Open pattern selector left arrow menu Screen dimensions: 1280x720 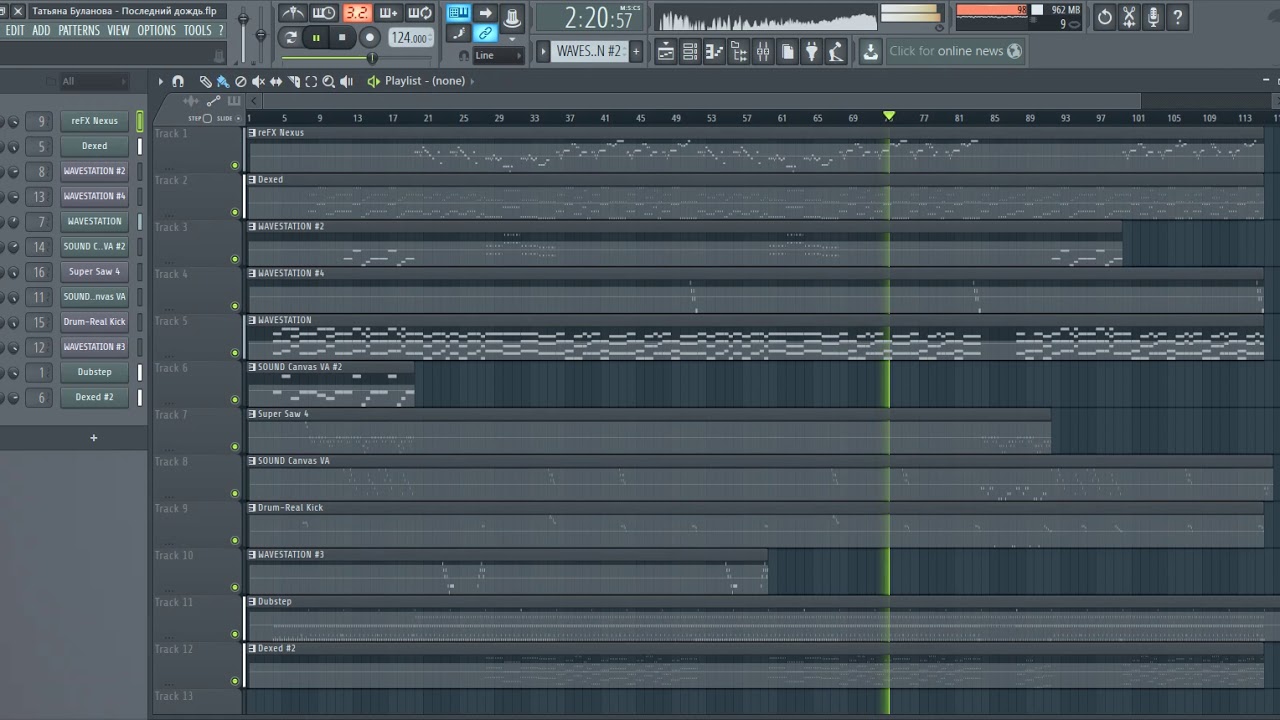pyautogui.click(x=543, y=51)
